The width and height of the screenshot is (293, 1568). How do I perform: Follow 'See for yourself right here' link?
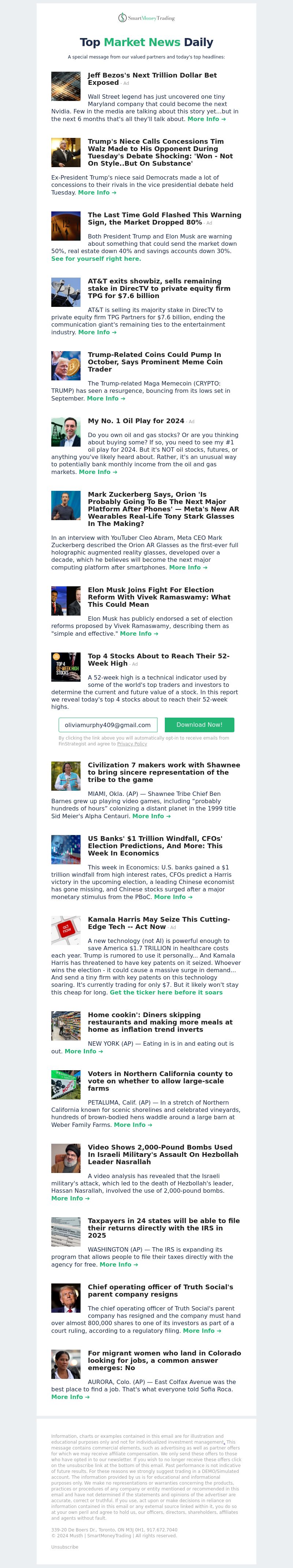point(96,259)
